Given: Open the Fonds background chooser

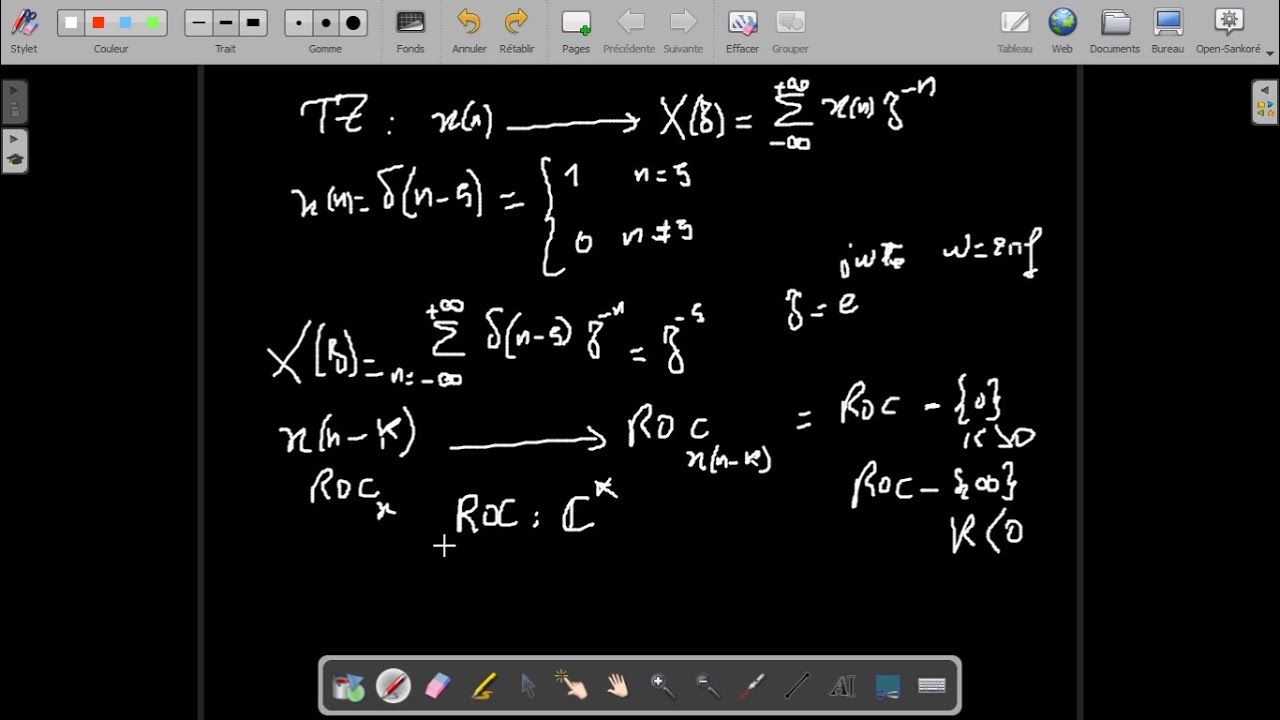Looking at the screenshot, I should [x=410, y=30].
